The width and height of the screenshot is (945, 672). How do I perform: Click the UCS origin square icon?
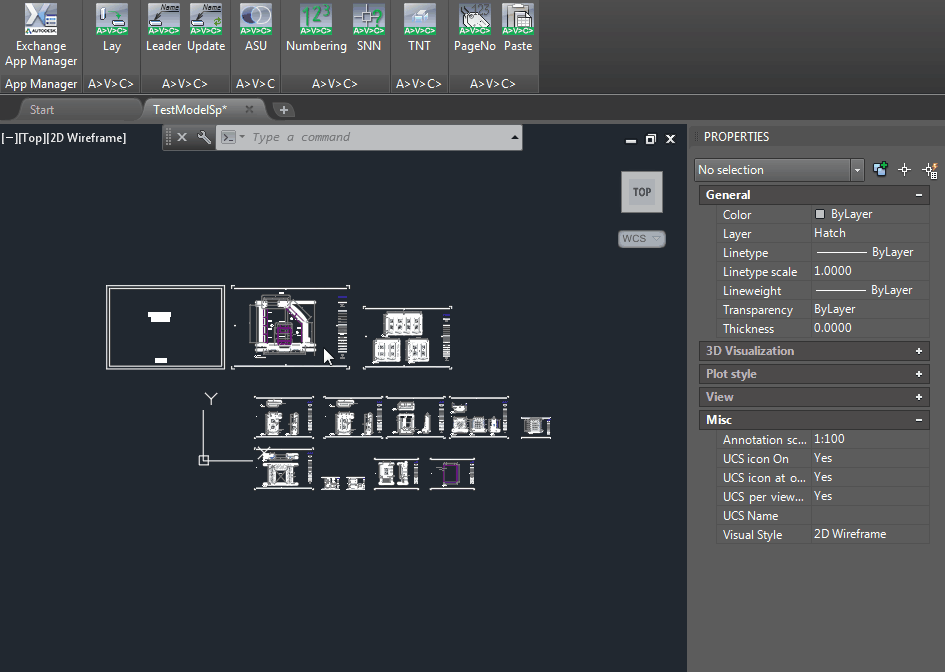coord(204,460)
